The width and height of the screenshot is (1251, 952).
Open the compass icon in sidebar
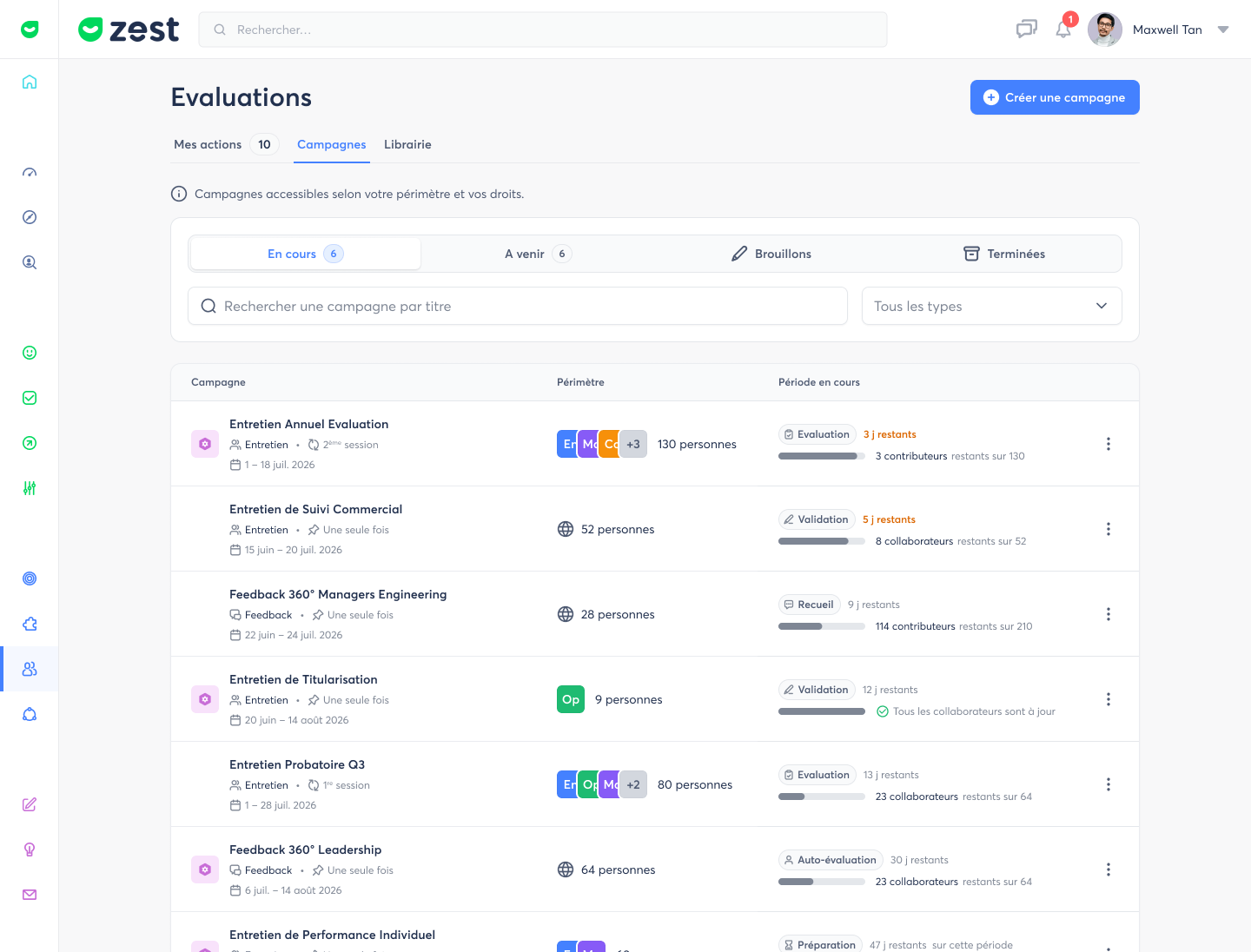click(30, 217)
